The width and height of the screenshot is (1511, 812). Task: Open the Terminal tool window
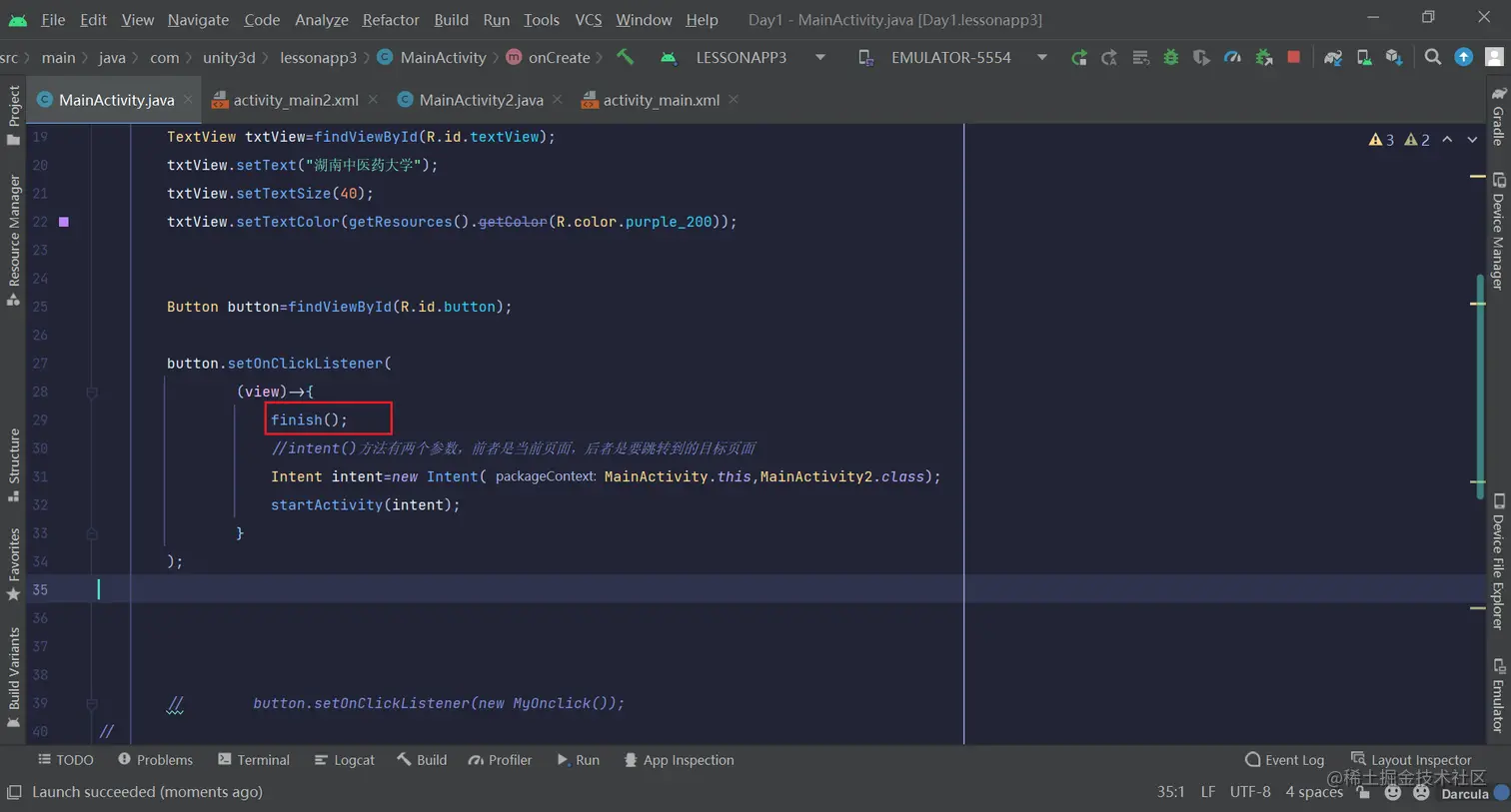[x=254, y=760]
